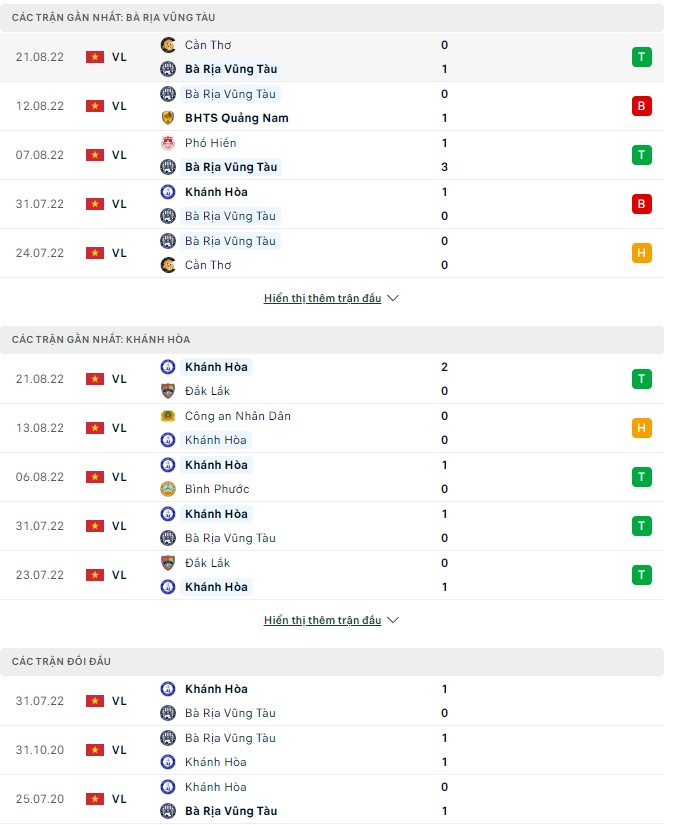Viewport: 673px width, 825px height.
Task: Click the Đắk Lắk logo in the 21.08.22 match
Action: coord(168,391)
